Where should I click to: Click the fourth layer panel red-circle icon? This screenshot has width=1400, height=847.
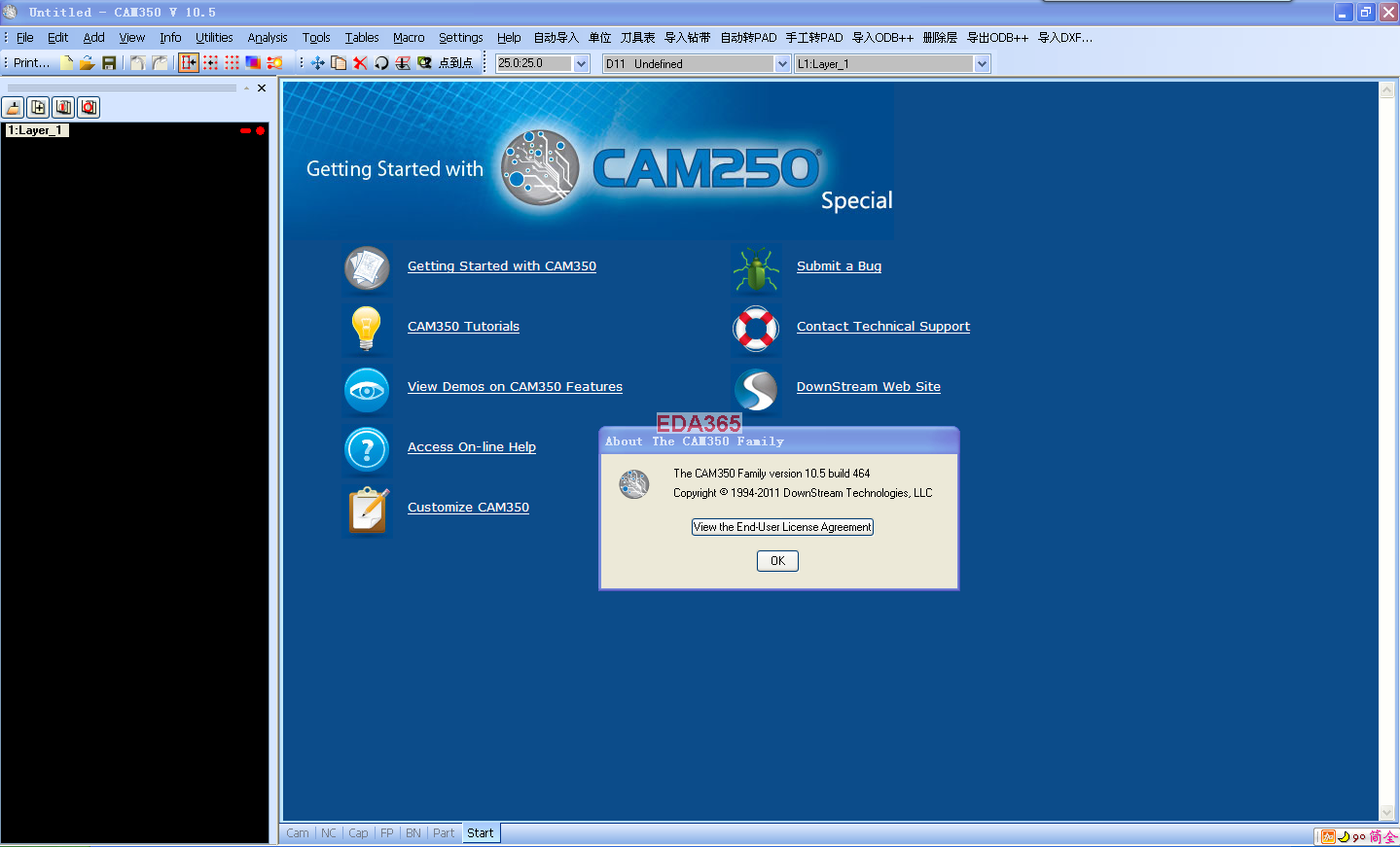point(89,107)
